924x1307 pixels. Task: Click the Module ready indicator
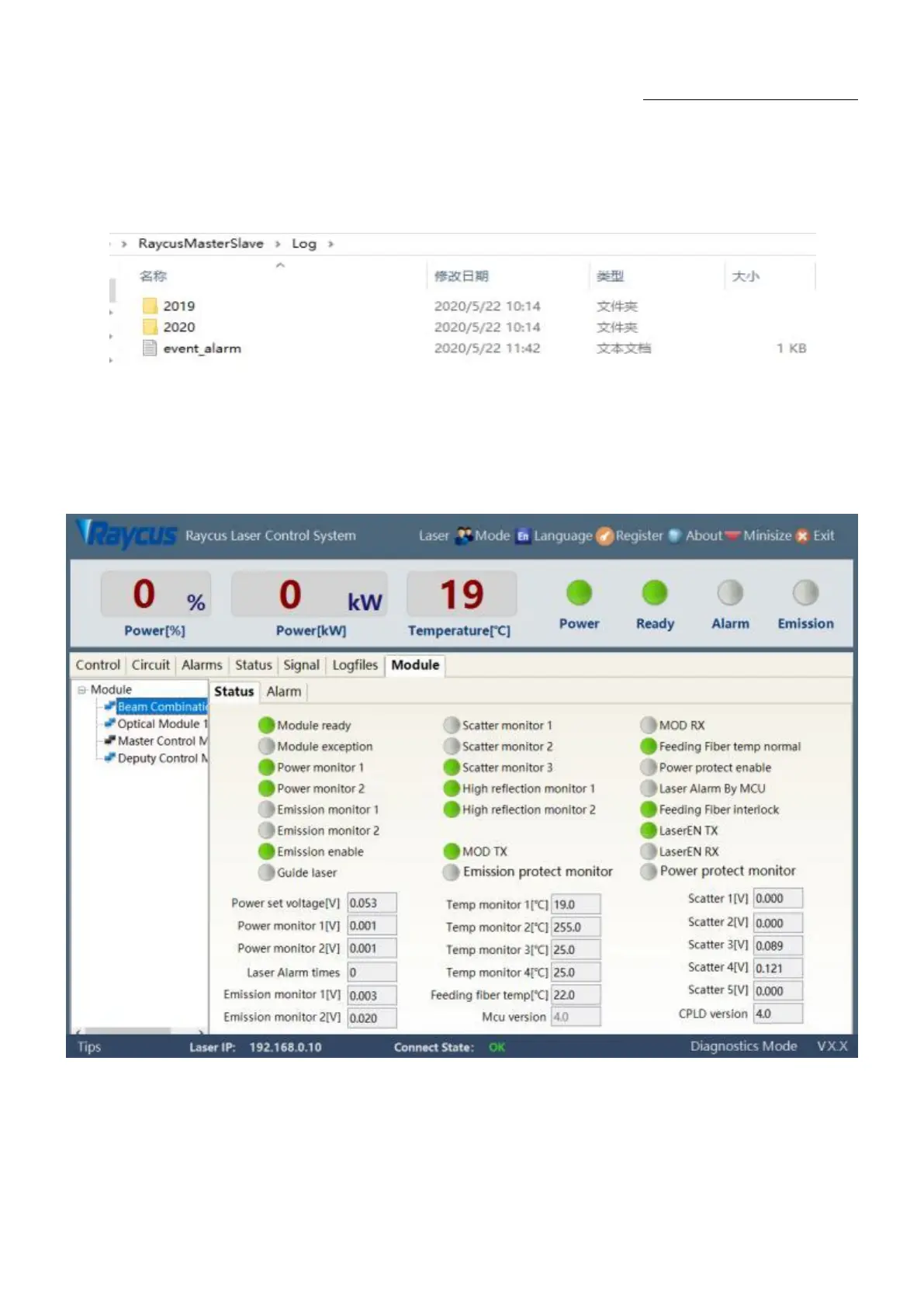266,725
